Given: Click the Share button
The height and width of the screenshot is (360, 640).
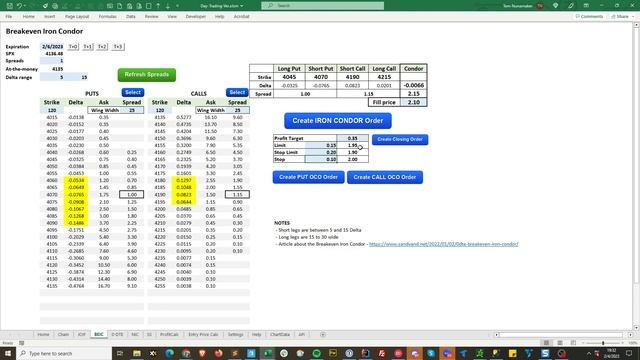Looking at the screenshot, I should (620, 16).
